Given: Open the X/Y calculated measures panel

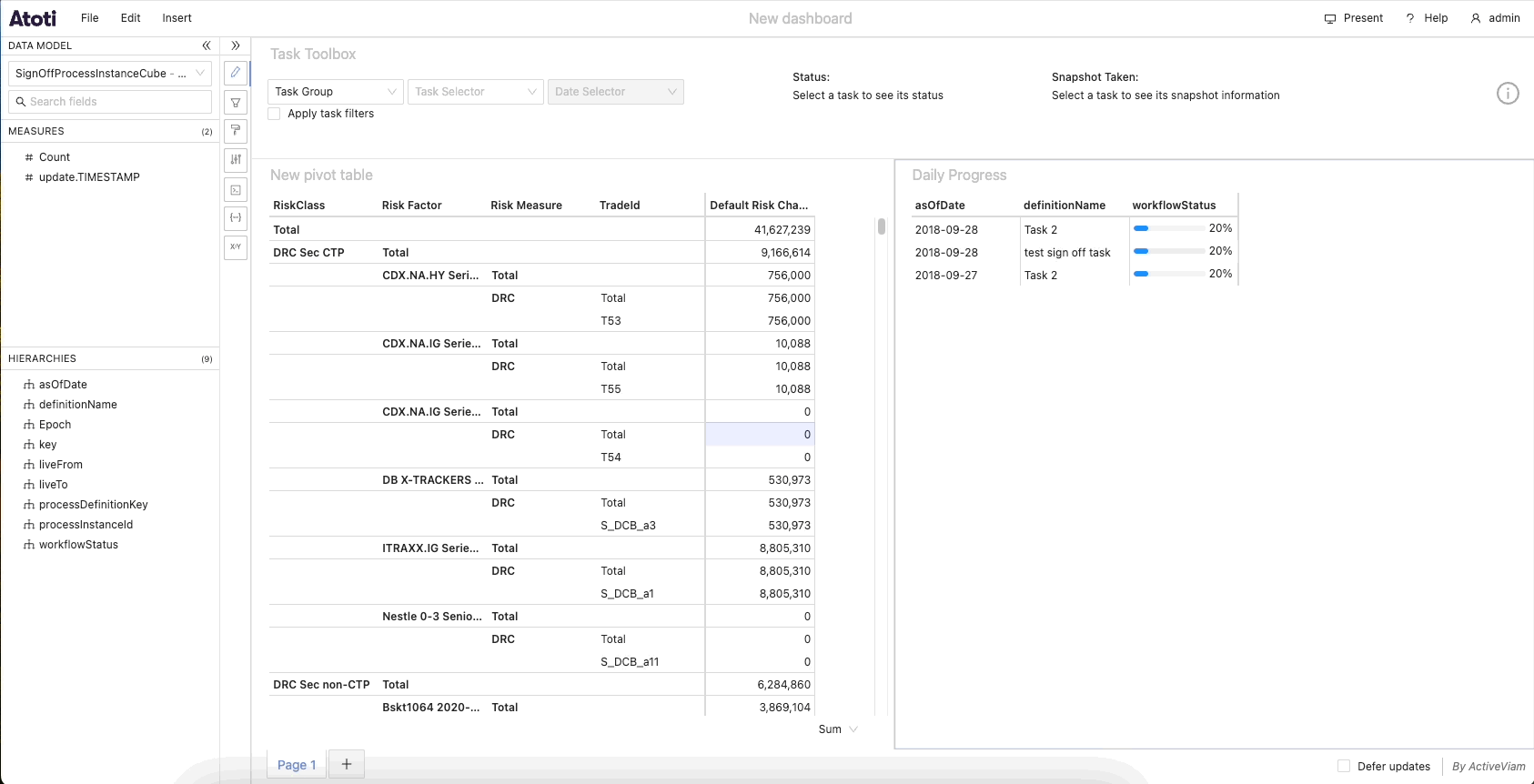Looking at the screenshot, I should (236, 247).
